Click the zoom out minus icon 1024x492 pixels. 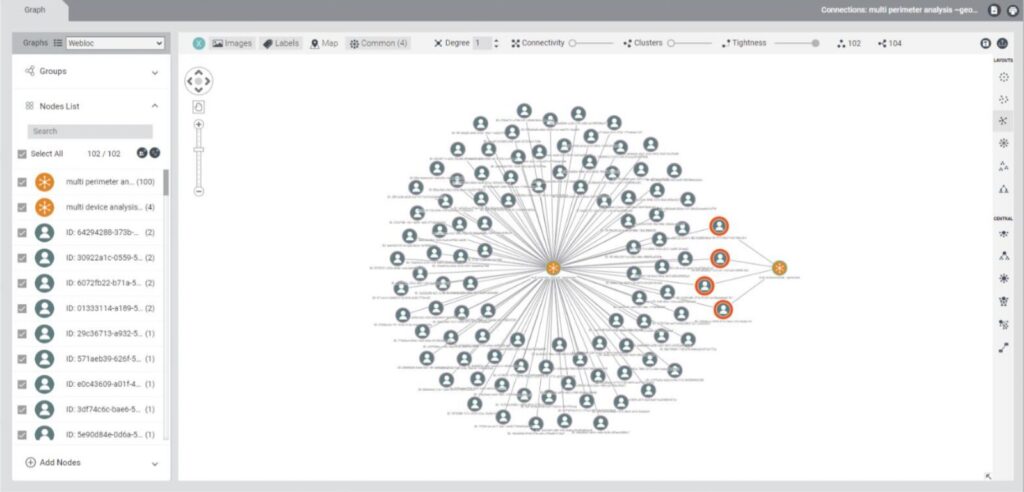tap(199, 190)
